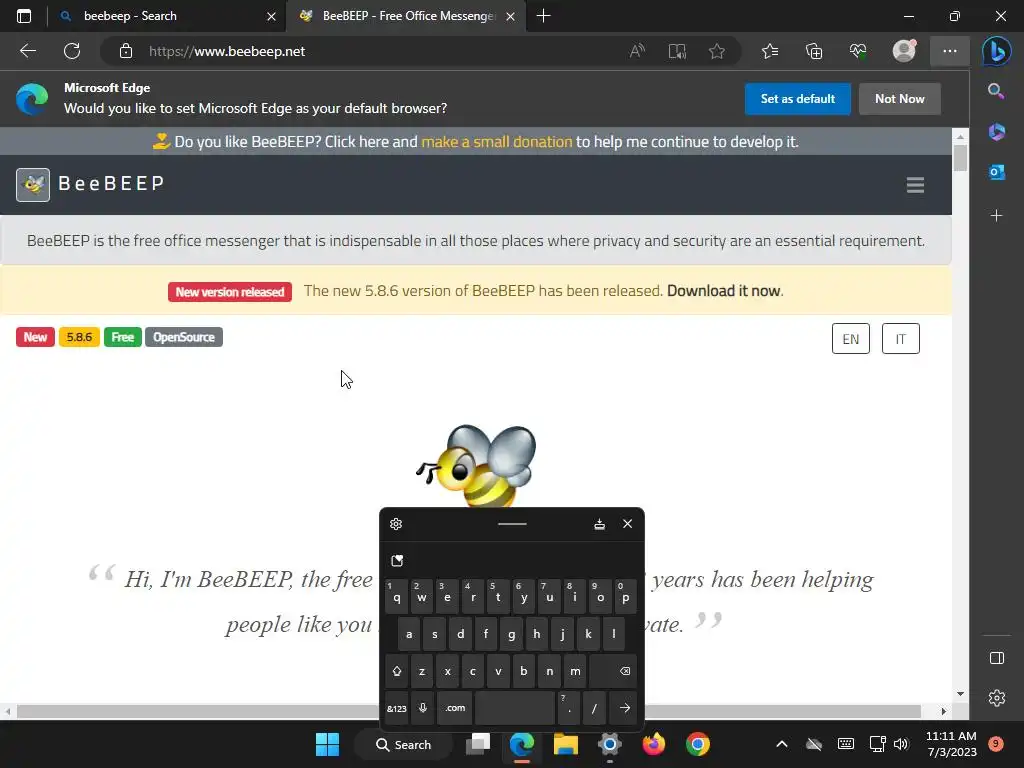Tap the shift key on keyboard

point(396,671)
